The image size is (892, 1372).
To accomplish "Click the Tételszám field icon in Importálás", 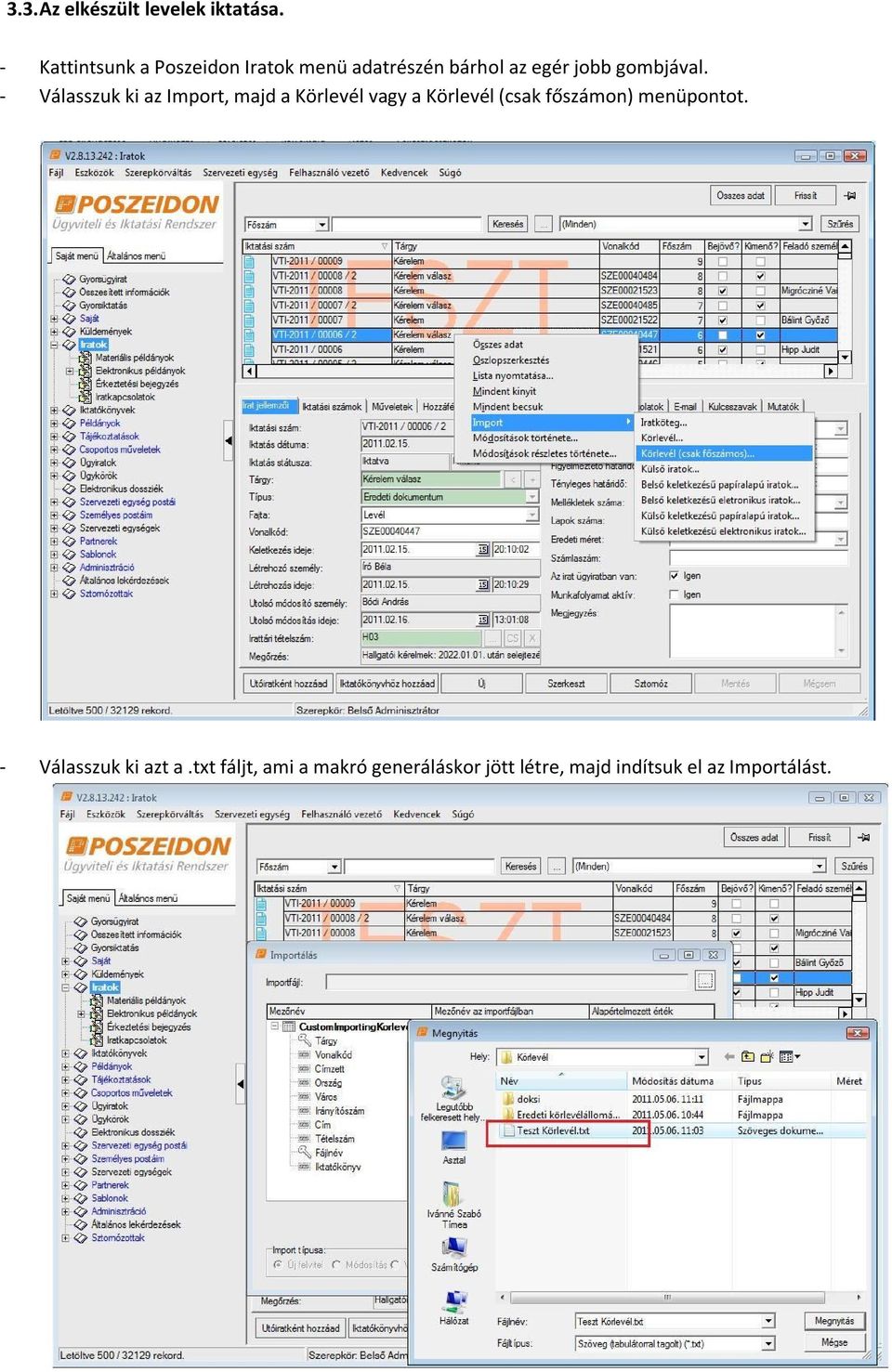I will point(304,1139).
